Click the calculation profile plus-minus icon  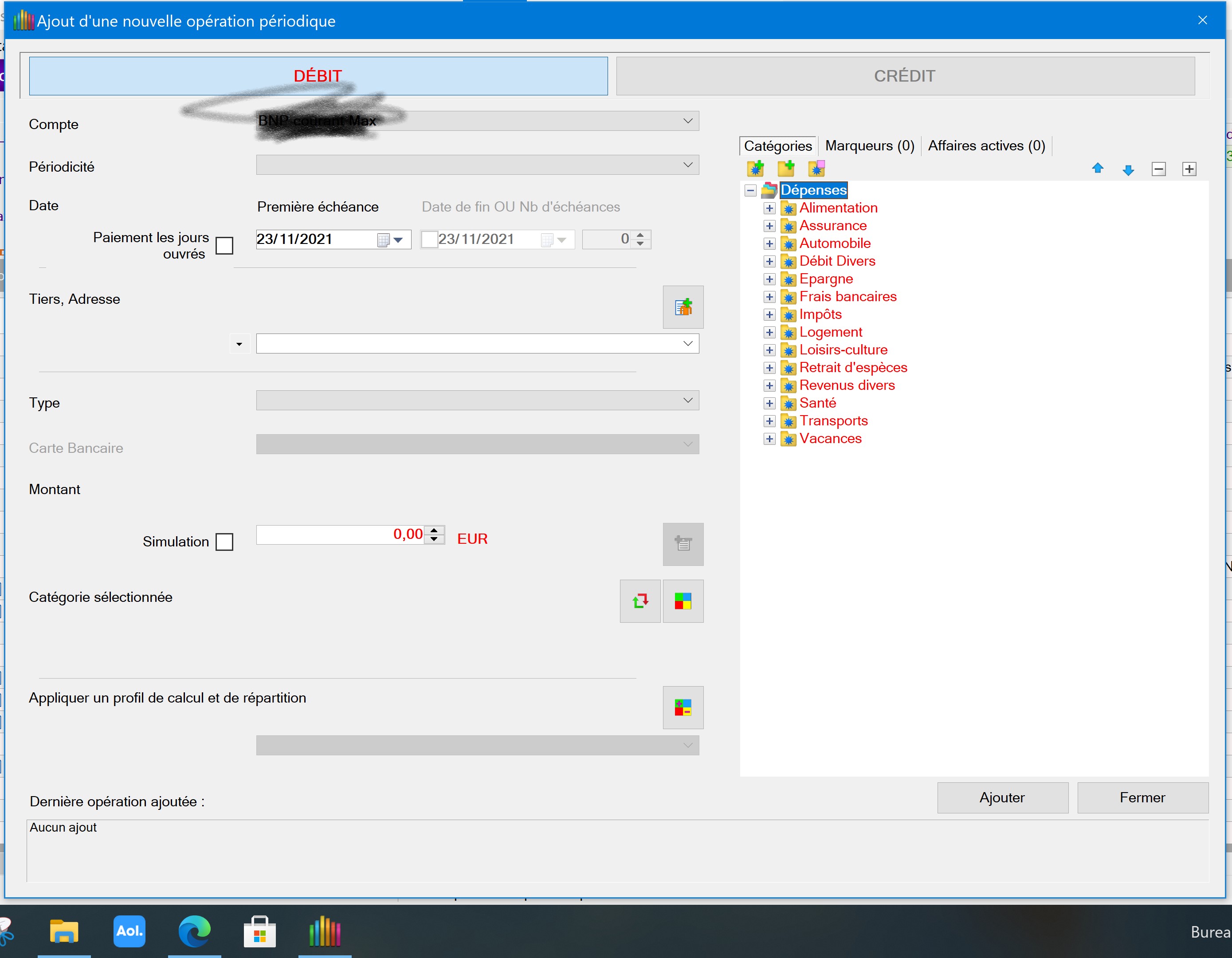coord(683,707)
